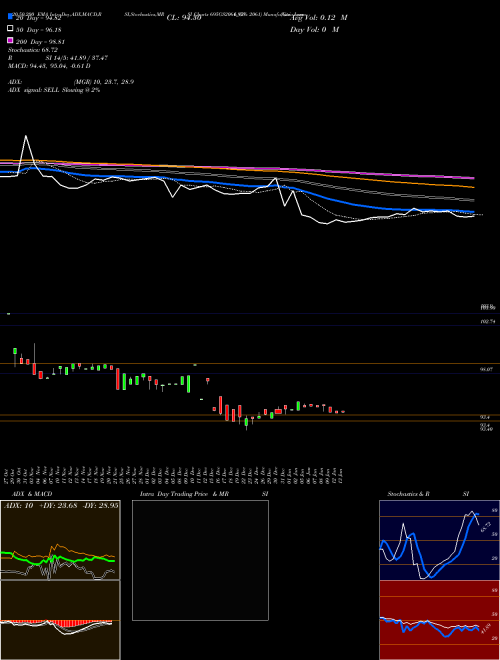Click the empty intraday trading price panel
Viewport: 500px width, 660px height.
pyautogui.click(x=200, y=560)
